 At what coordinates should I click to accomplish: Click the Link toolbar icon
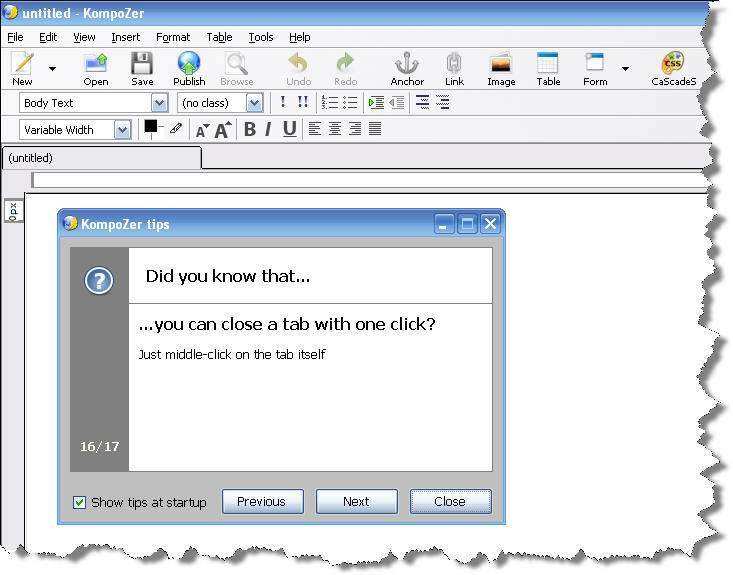pos(454,65)
